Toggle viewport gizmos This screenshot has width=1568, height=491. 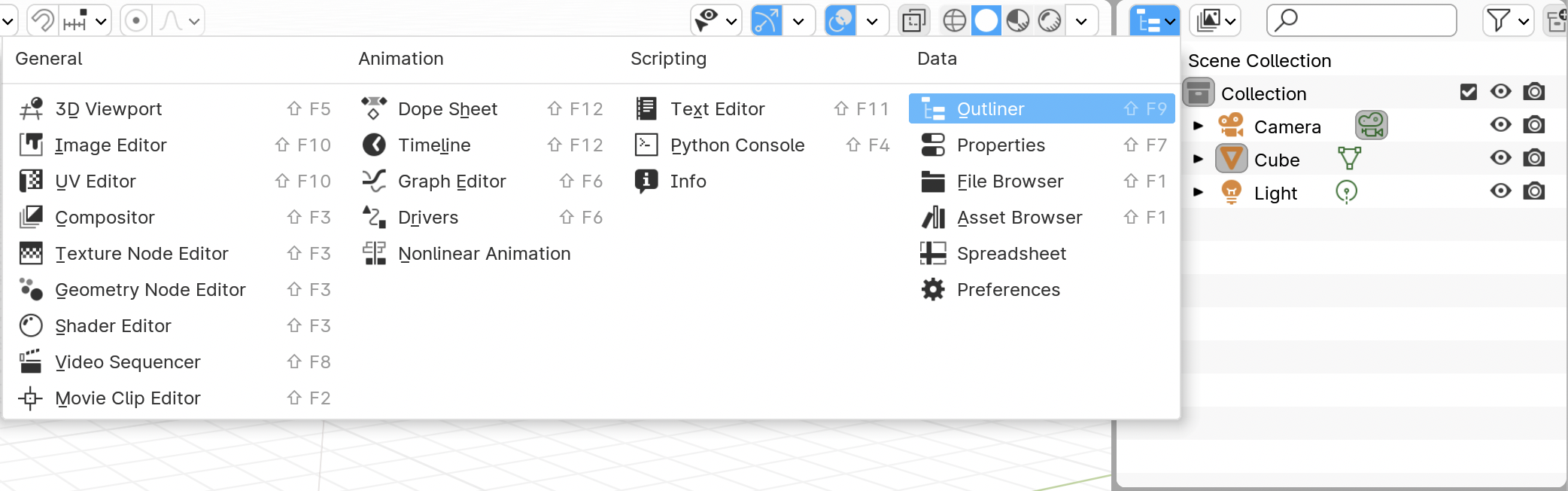click(767, 20)
